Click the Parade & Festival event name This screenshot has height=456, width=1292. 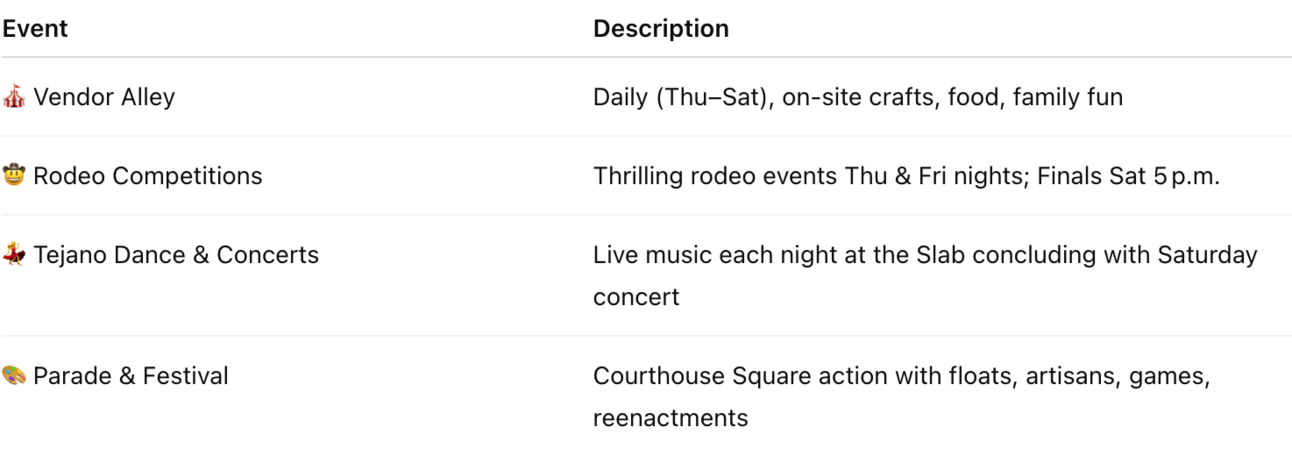[131, 376]
